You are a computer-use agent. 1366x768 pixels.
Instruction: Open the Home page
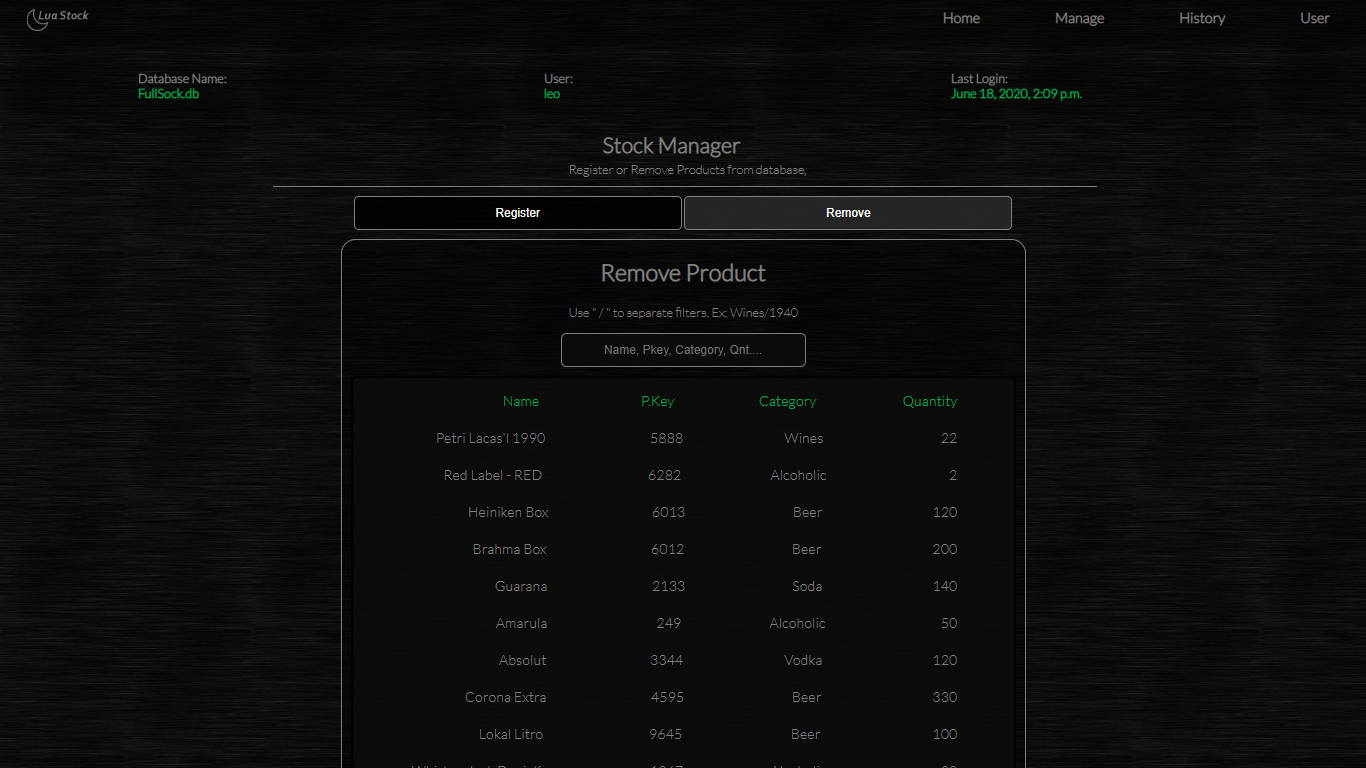point(961,18)
